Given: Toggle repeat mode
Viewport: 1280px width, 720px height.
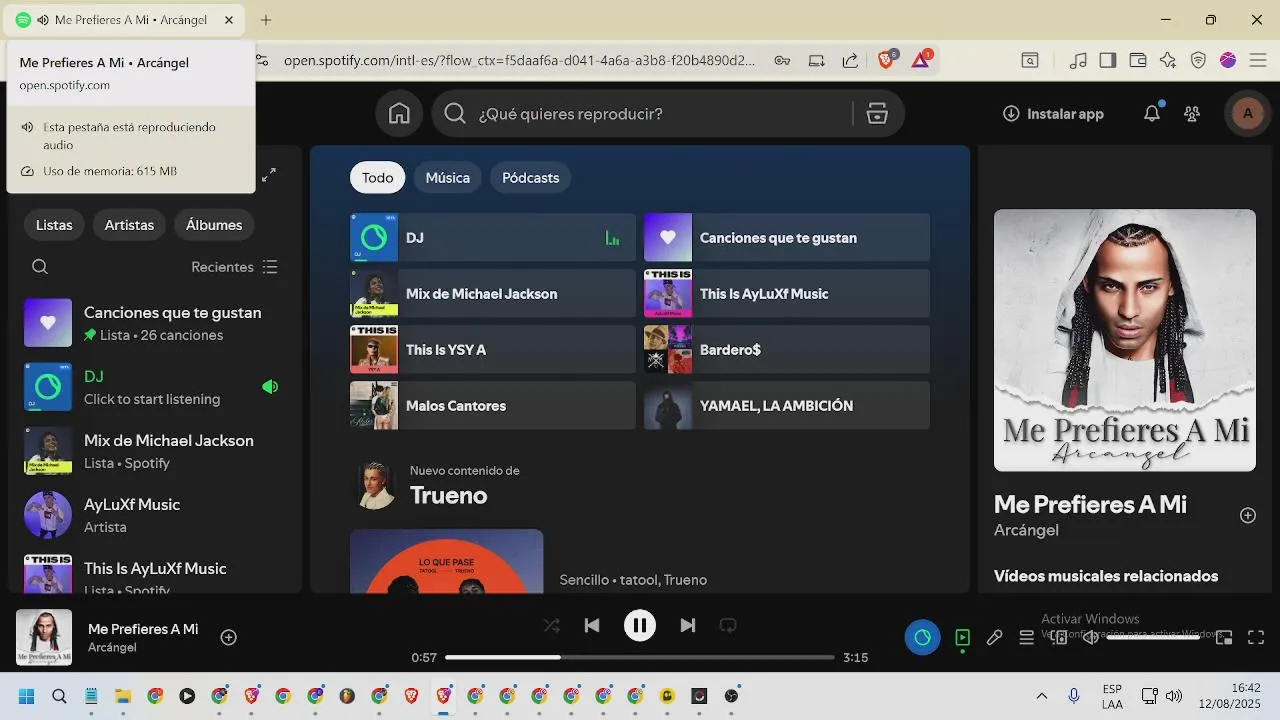Looking at the screenshot, I should (728, 626).
